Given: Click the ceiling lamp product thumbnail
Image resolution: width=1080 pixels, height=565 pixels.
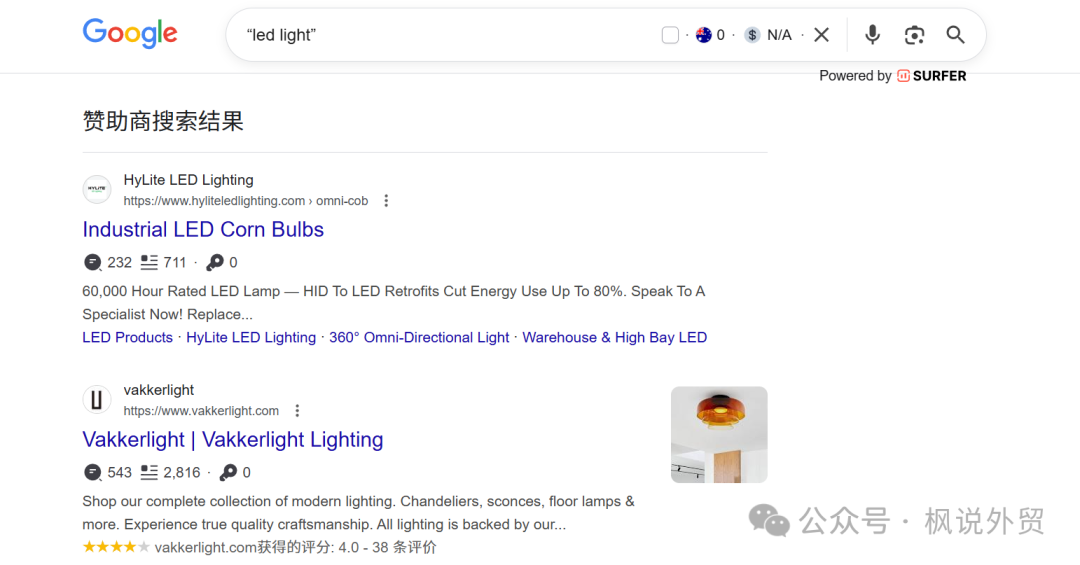Looking at the screenshot, I should point(719,435).
